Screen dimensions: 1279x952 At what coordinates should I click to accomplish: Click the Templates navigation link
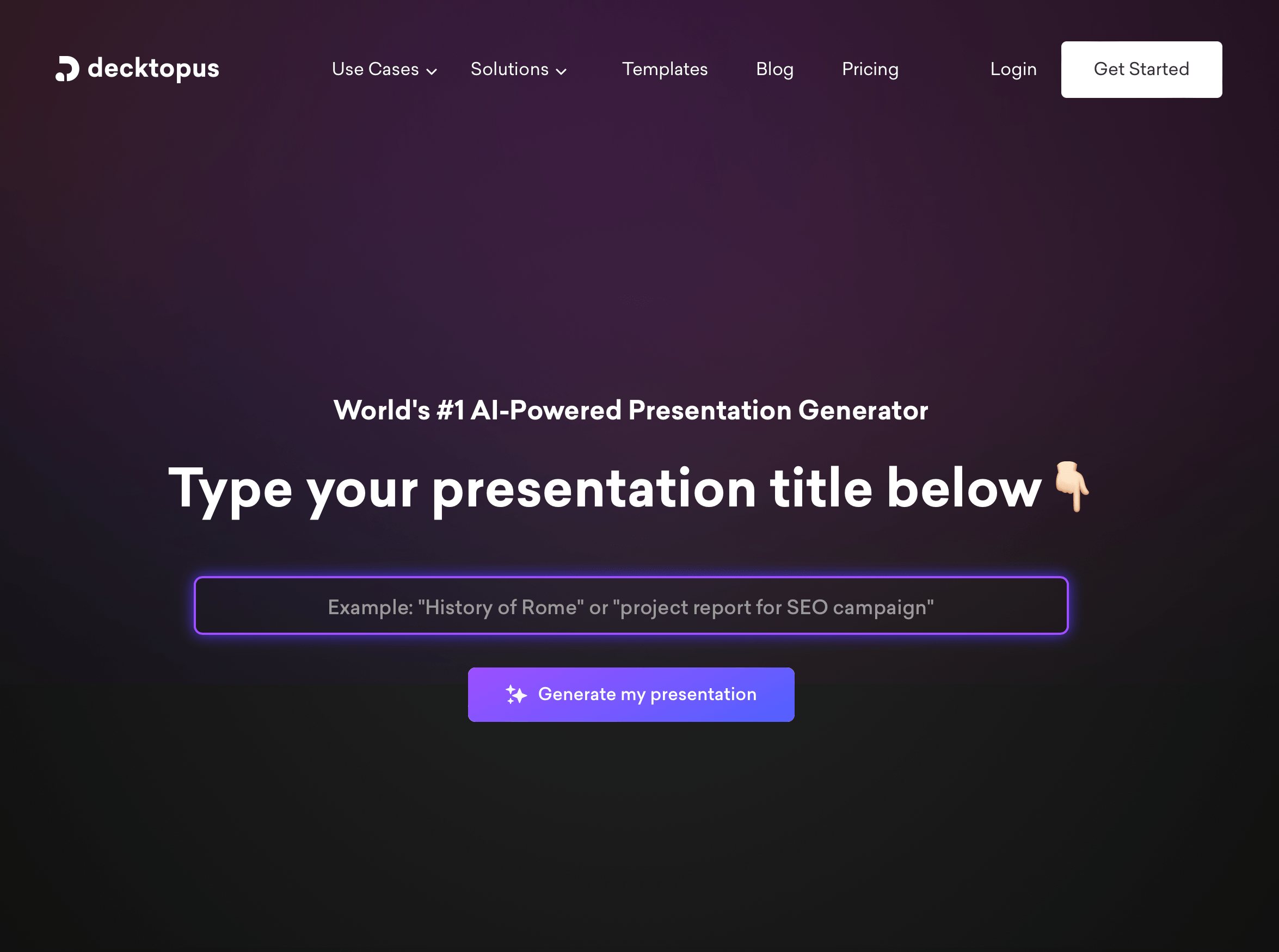pos(665,69)
